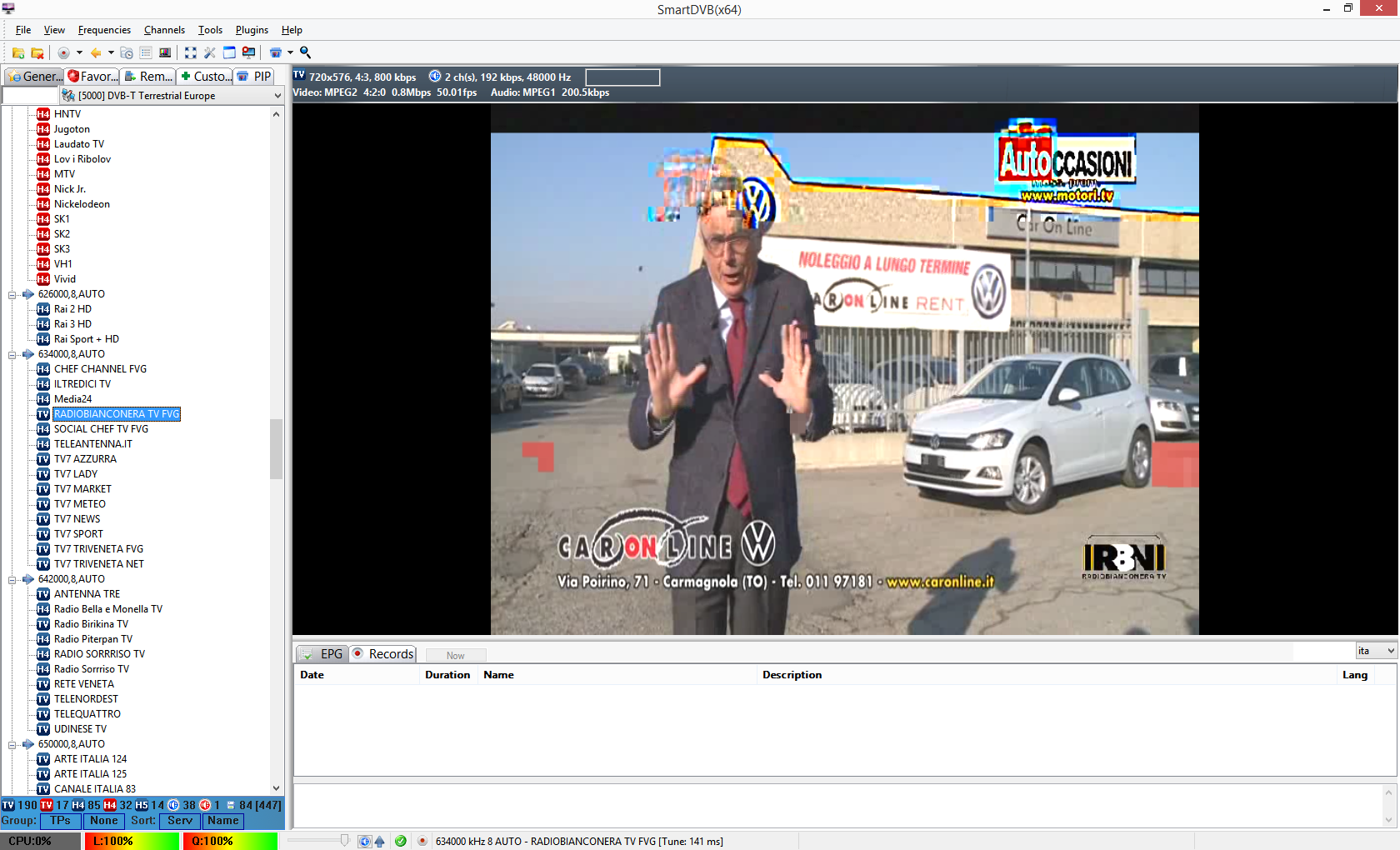Screen dimensions: 1400x850
Task: Collapse the 650000,8,AUTO transponder node
Action: pos(12,745)
